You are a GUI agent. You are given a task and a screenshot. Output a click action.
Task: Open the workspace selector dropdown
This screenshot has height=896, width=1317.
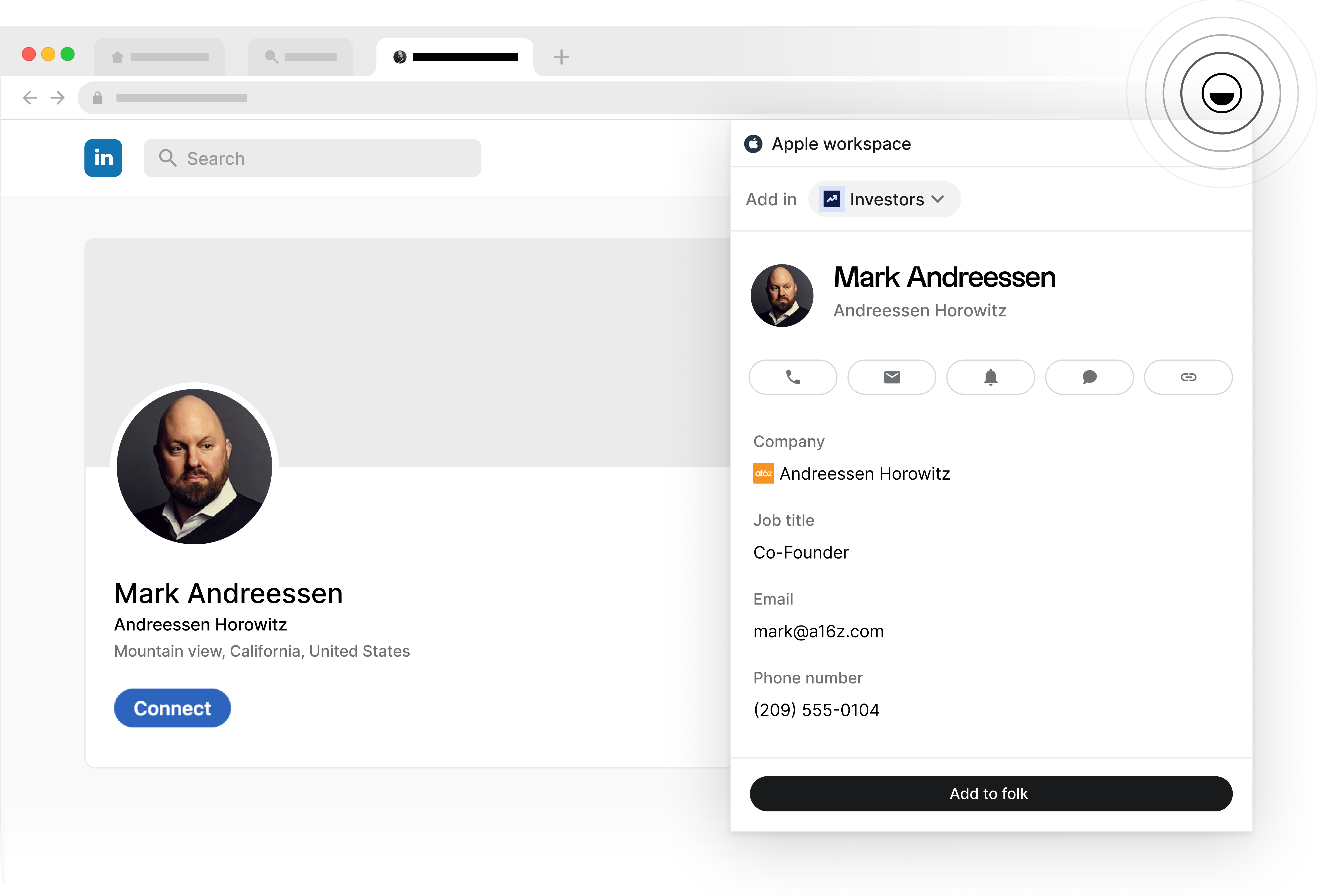(840, 143)
